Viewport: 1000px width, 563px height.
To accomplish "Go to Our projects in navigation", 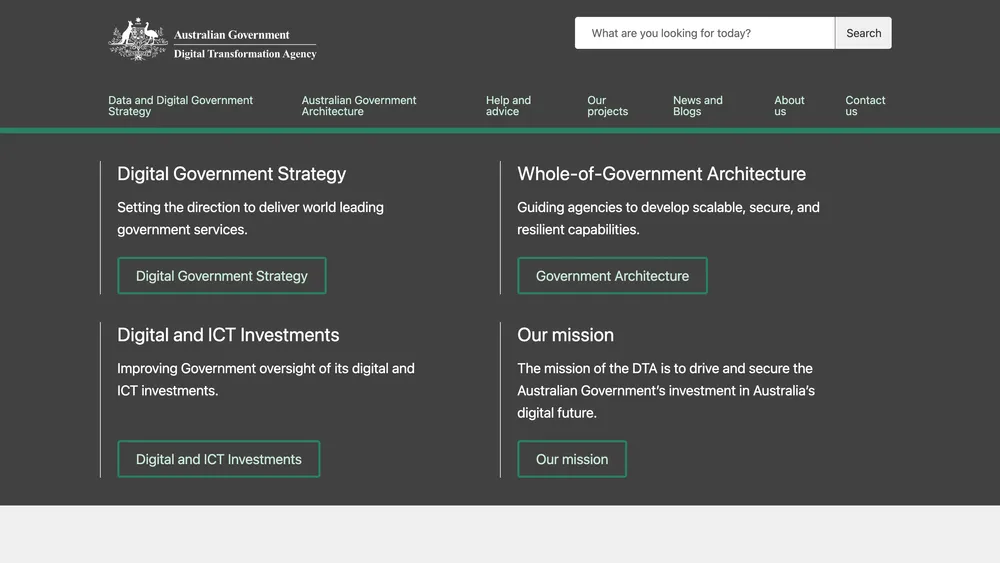I will coord(607,106).
